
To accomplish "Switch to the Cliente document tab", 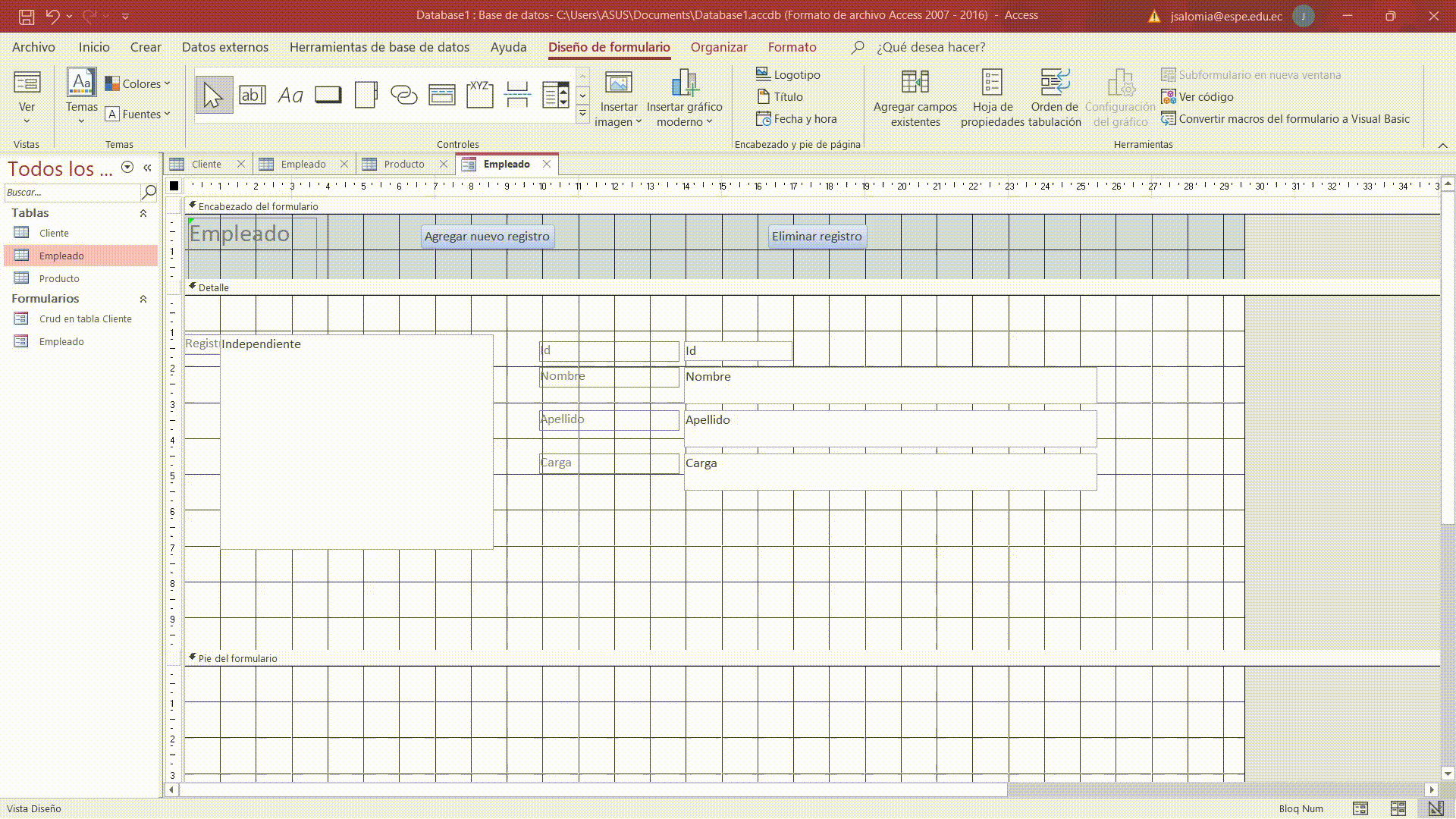I will click(206, 165).
